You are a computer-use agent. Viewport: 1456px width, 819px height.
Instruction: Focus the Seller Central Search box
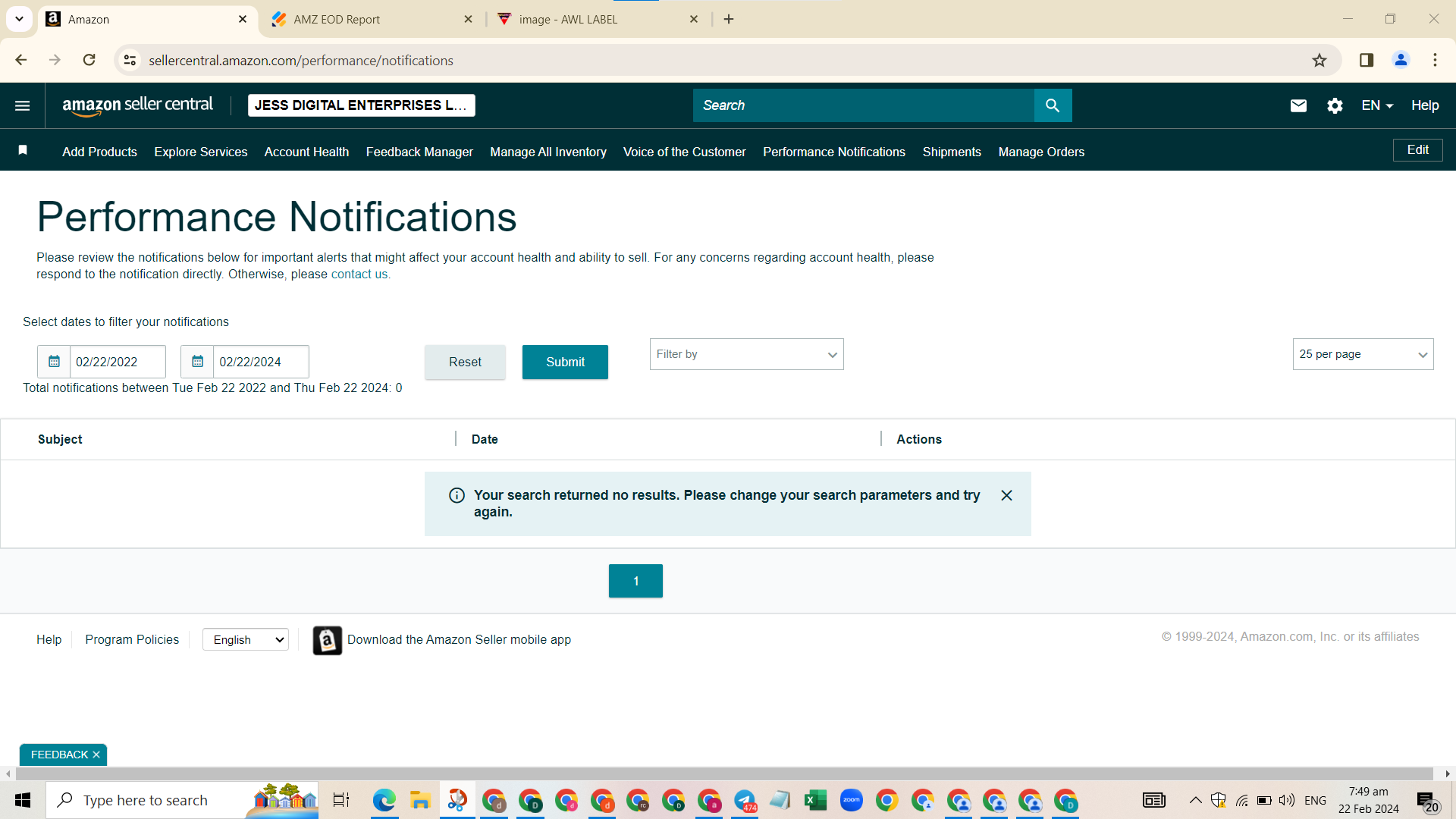coord(863,105)
